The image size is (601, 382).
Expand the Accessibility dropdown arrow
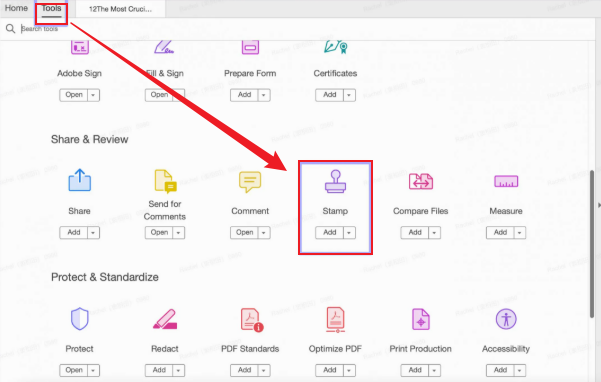[520, 371]
